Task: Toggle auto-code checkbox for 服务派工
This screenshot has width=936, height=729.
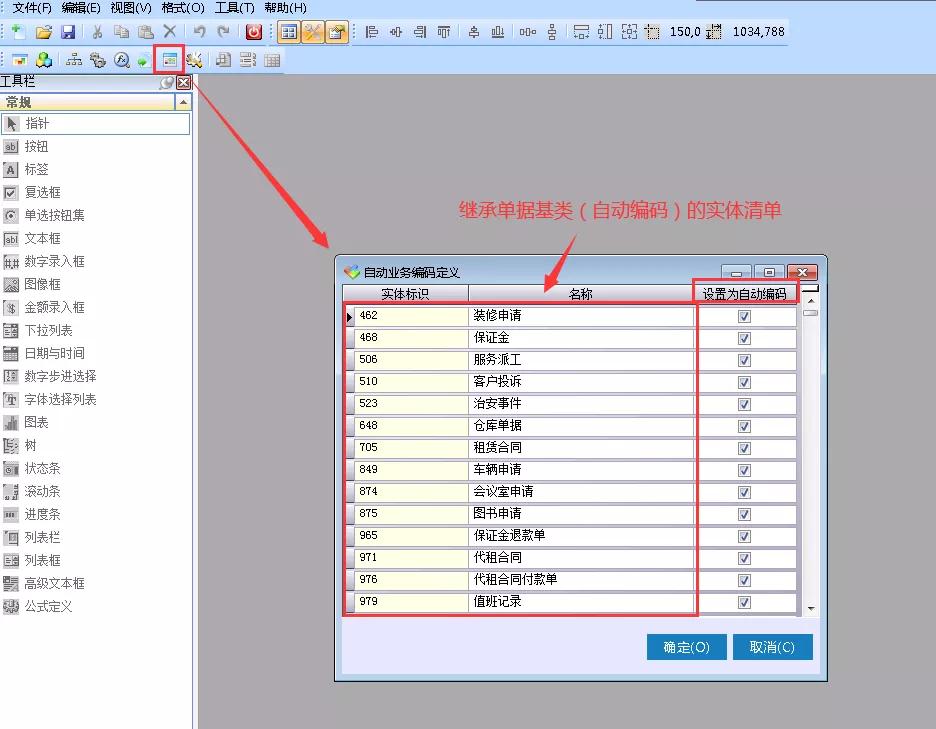Action: click(x=744, y=361)
